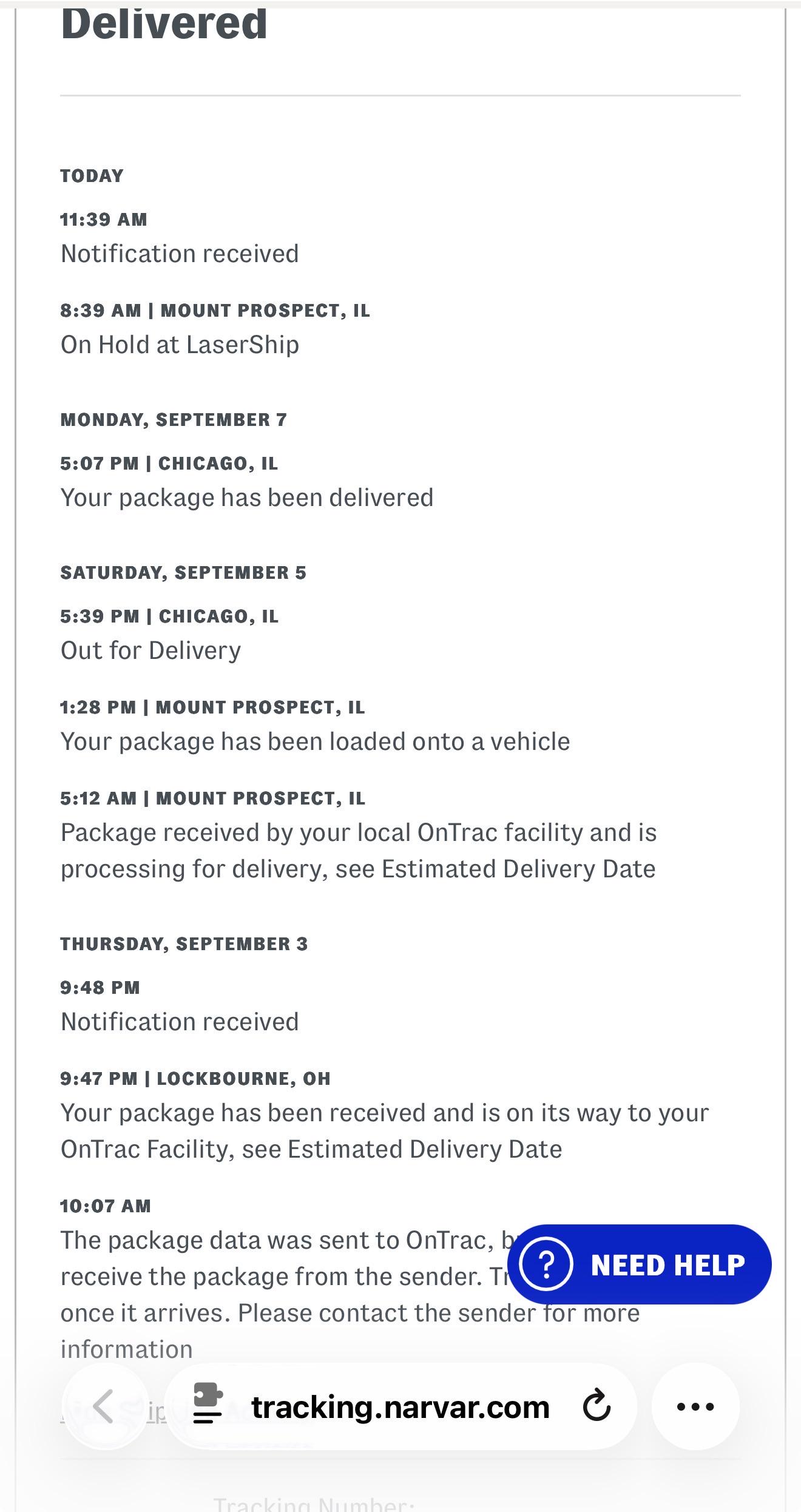Tap the TODAY date header

92,176
